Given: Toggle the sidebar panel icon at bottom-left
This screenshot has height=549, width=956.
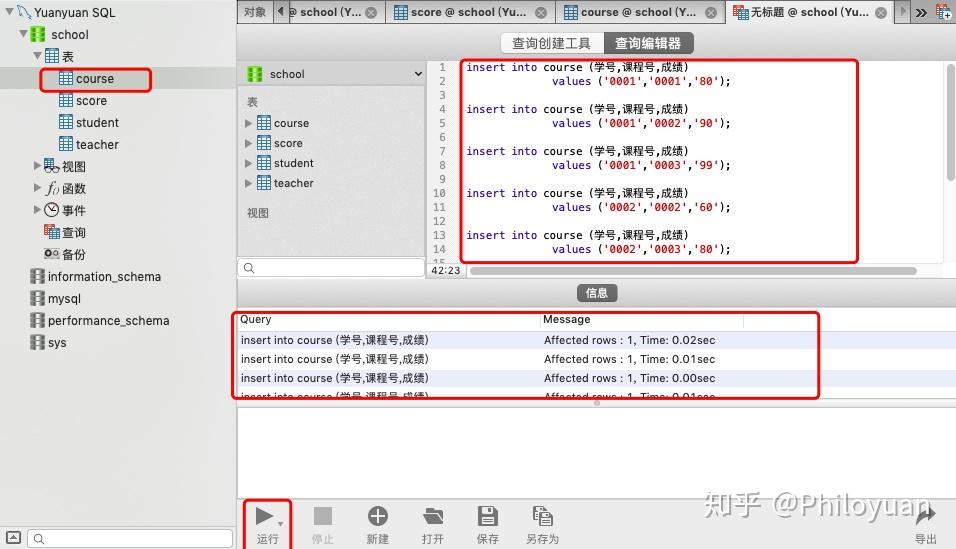Looking at the screenshot, I should coord(13,537).
